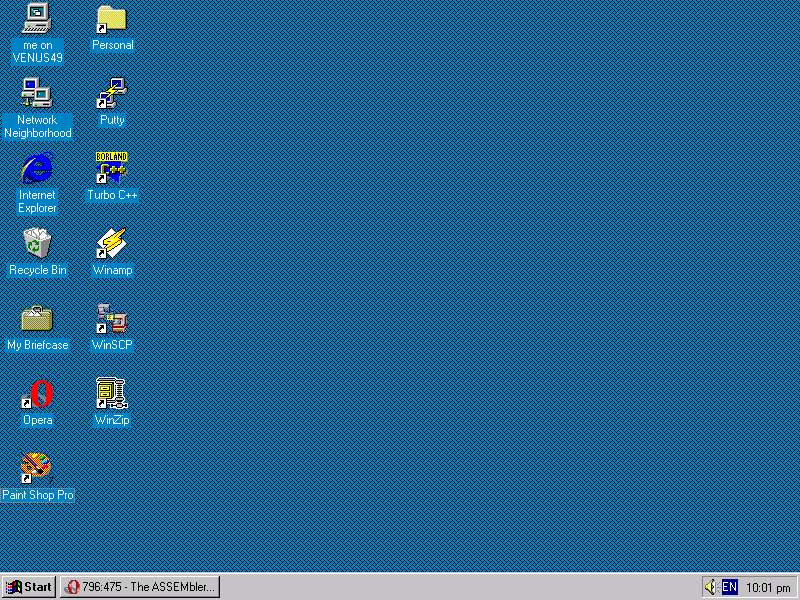Select the WinSCP shortcut icon
This screenshot has width=800, height=600.
coord(112,317)
